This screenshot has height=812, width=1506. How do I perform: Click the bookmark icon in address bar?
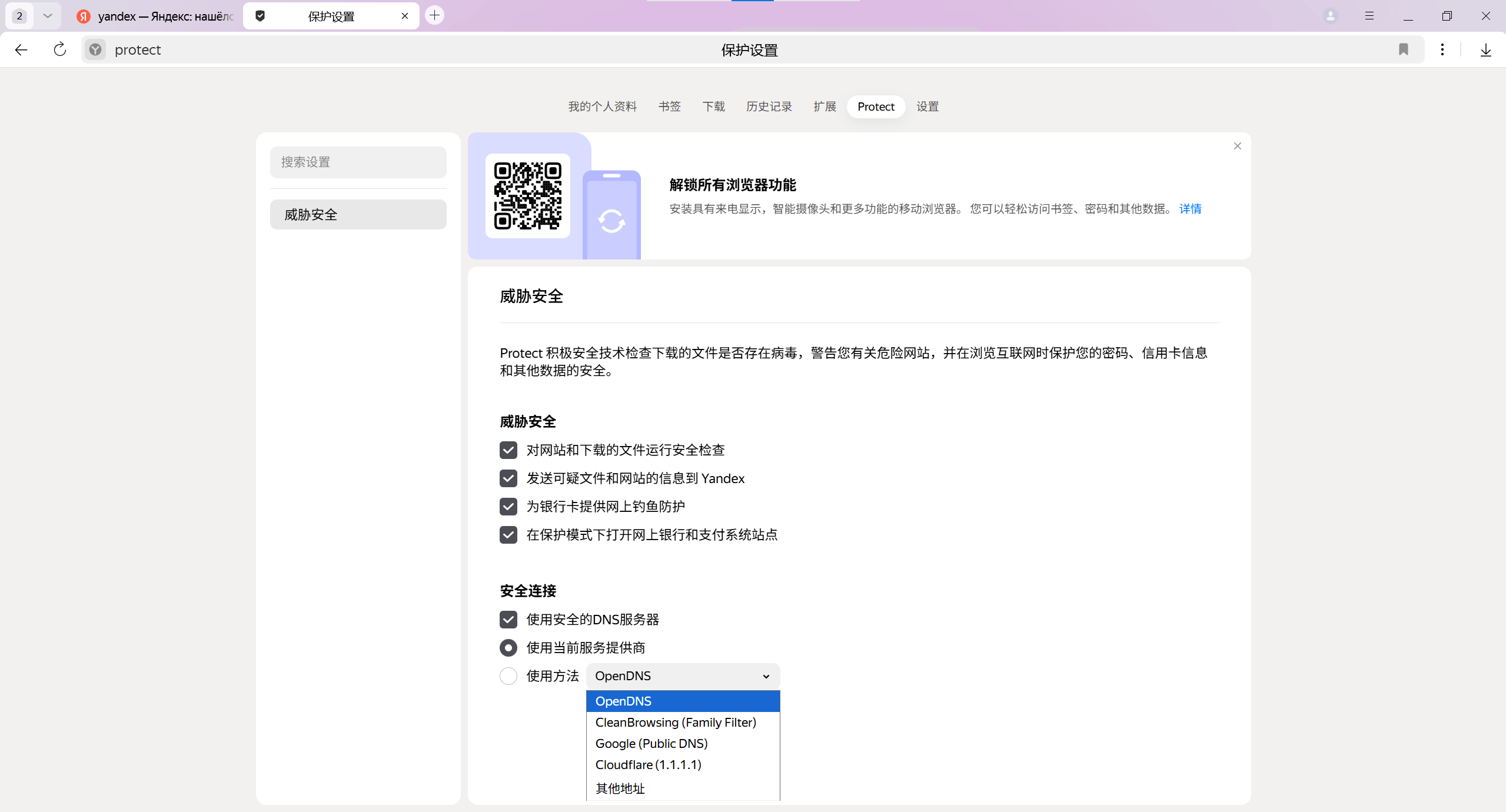tap(1403, 50)
